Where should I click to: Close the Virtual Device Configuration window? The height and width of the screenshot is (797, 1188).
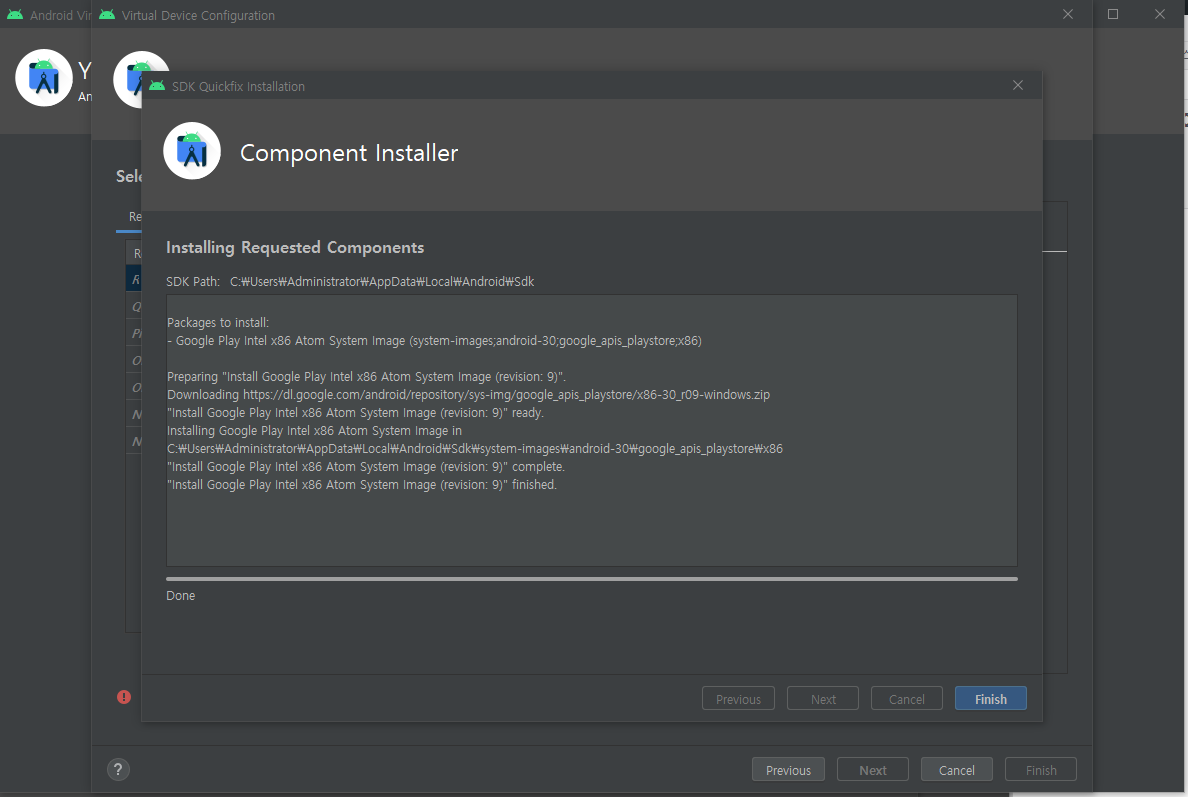1068,14
